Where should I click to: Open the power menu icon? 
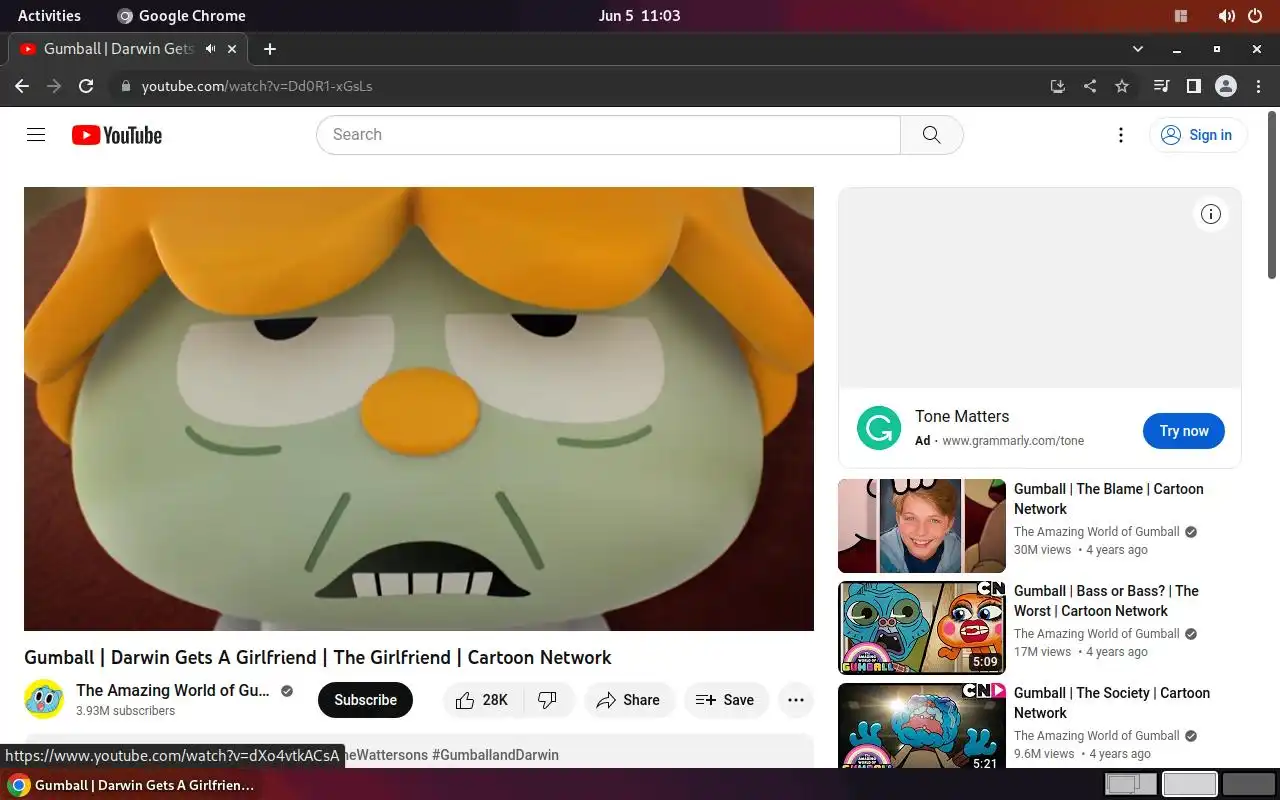tap(1255, 16)
